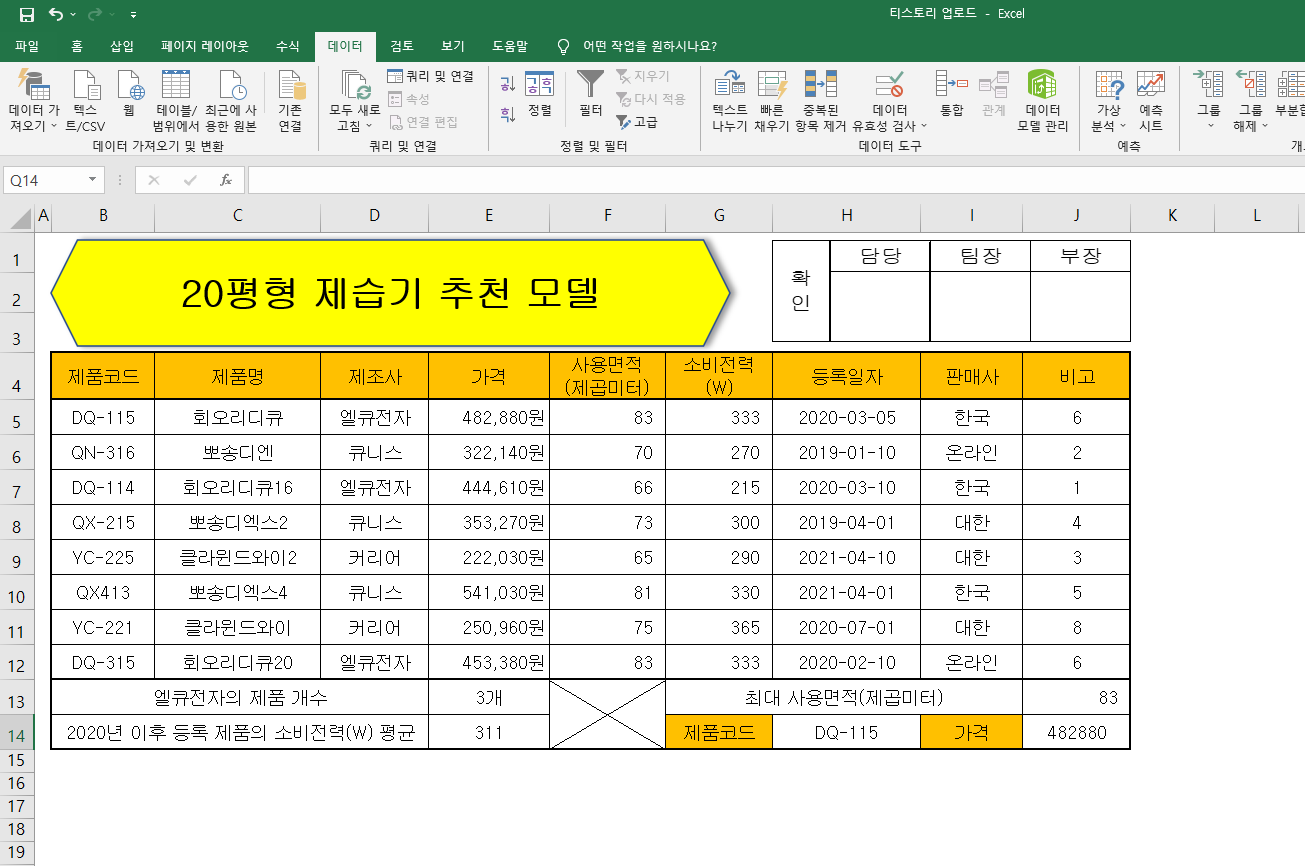Click Refresh All (모두 새로 고침) icon
Image resolution: width=1305 pixels, height=866 pixels.
click(x=355, y=86)
